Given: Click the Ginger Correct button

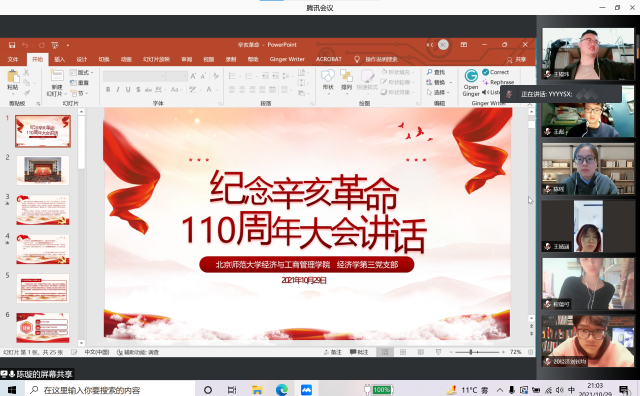Looking at the screenshot, I should pos(496,72).
